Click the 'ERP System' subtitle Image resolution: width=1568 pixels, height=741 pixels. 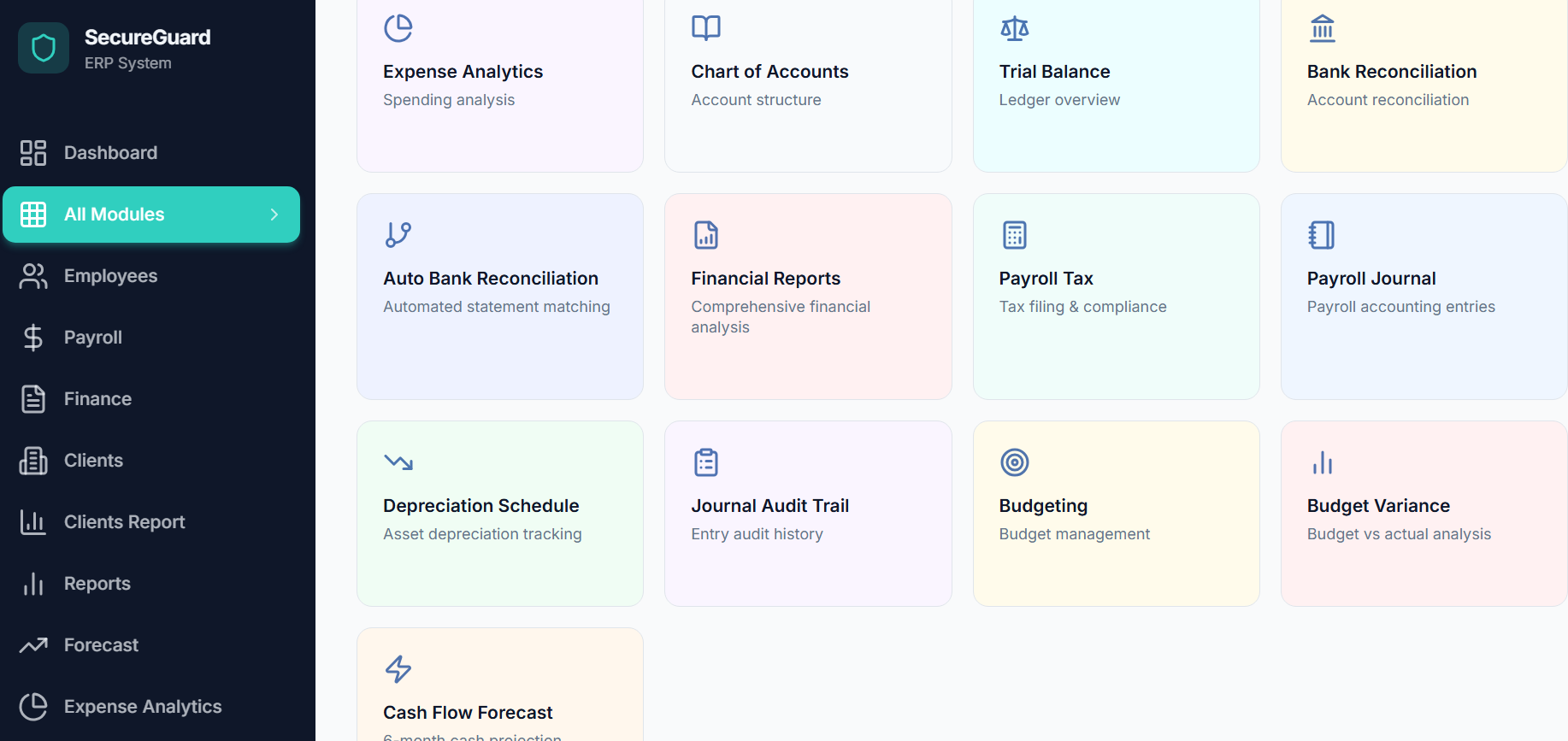click(x=128, y=63)
